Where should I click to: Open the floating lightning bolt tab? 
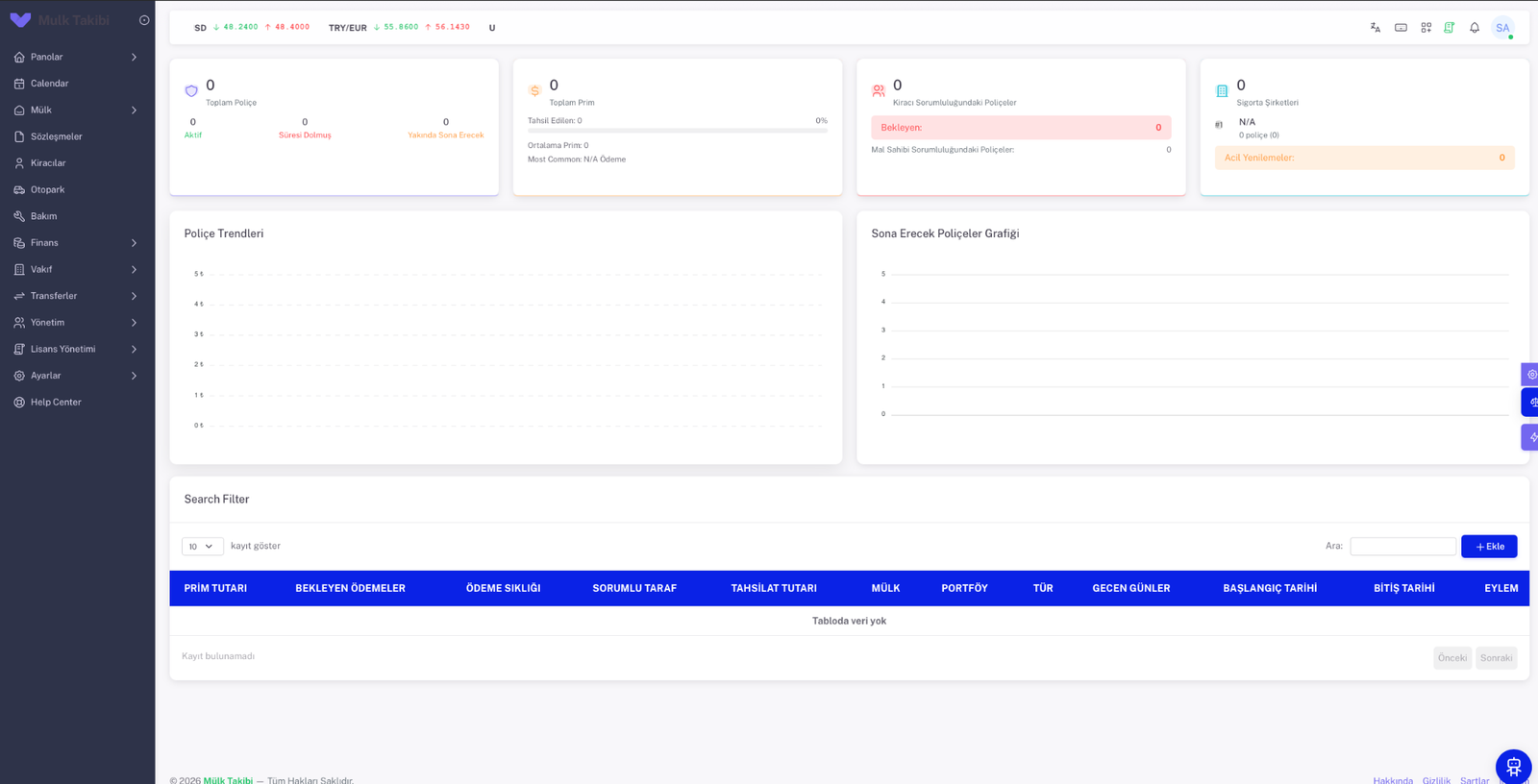[1530, 437]
